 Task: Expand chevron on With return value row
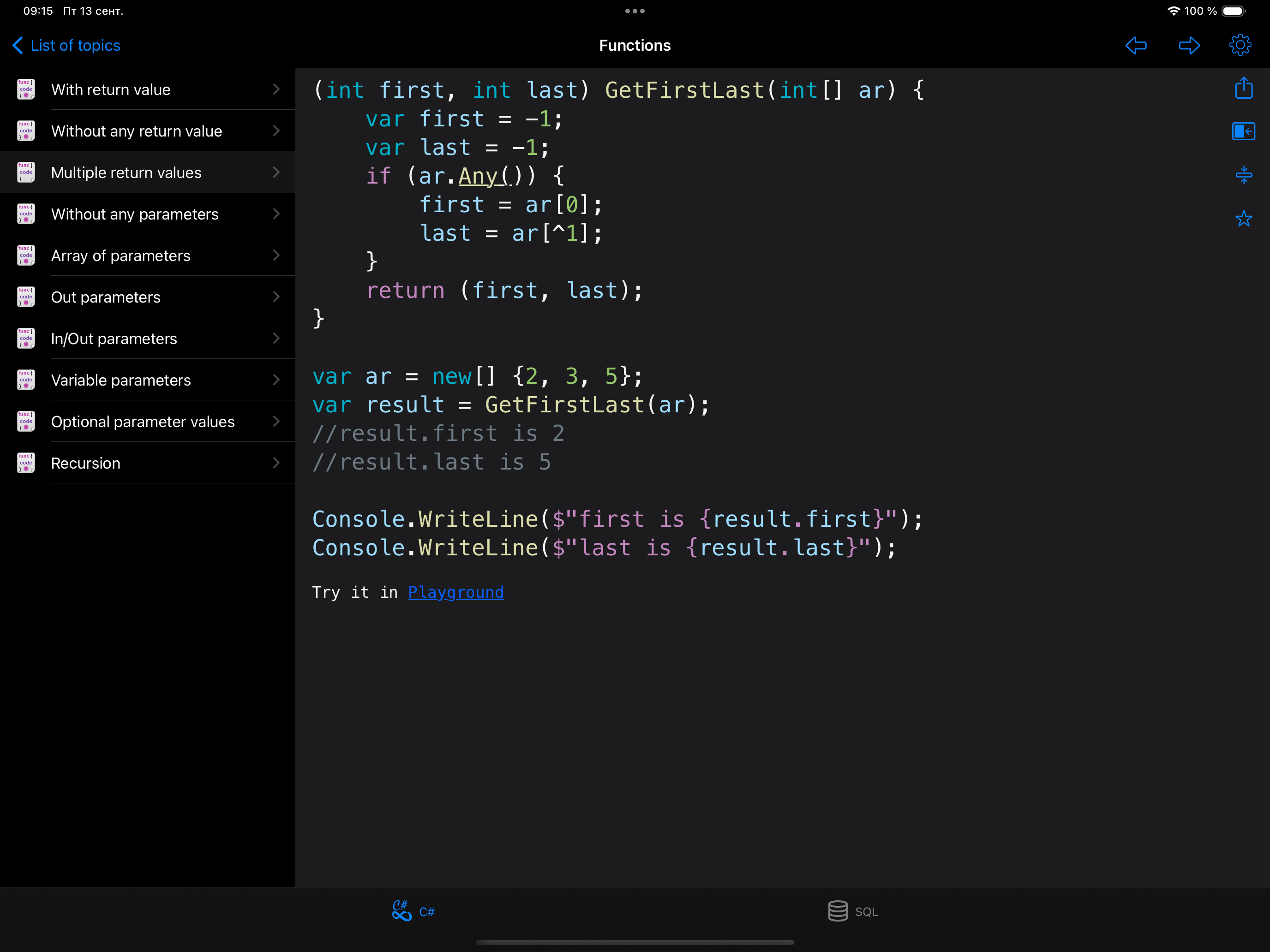(x=276, y=89)
